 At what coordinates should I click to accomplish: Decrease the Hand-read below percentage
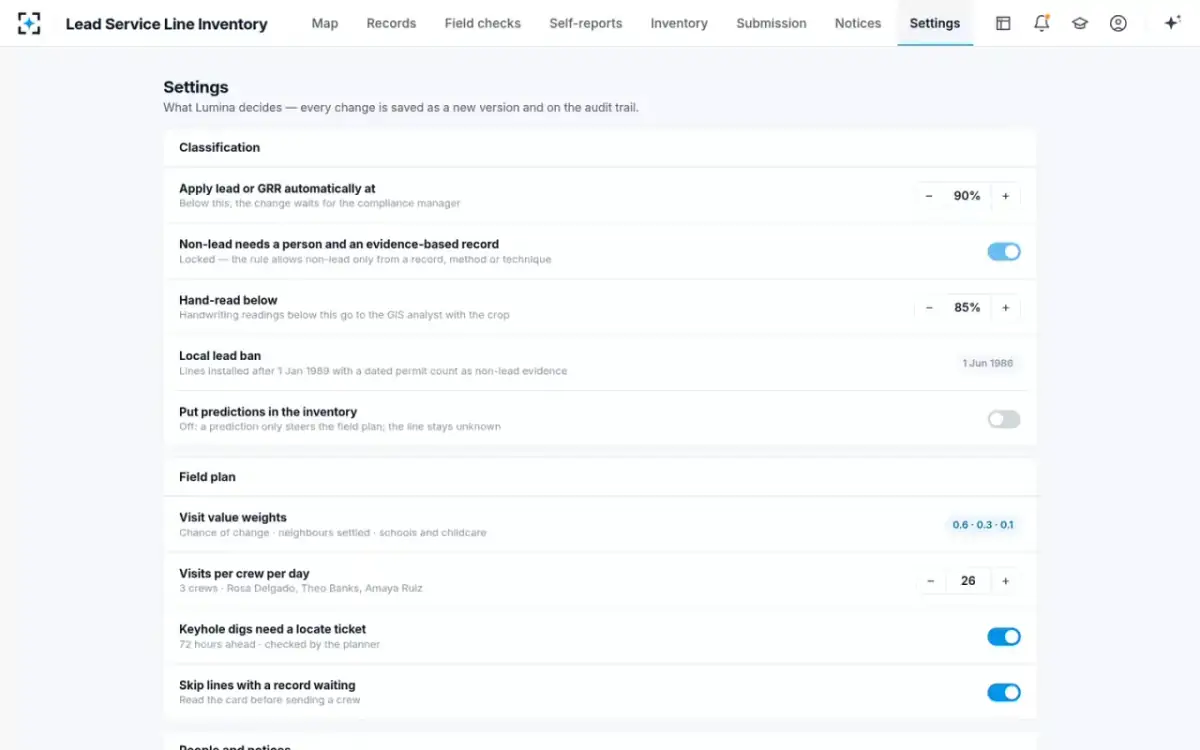(929, 308)
